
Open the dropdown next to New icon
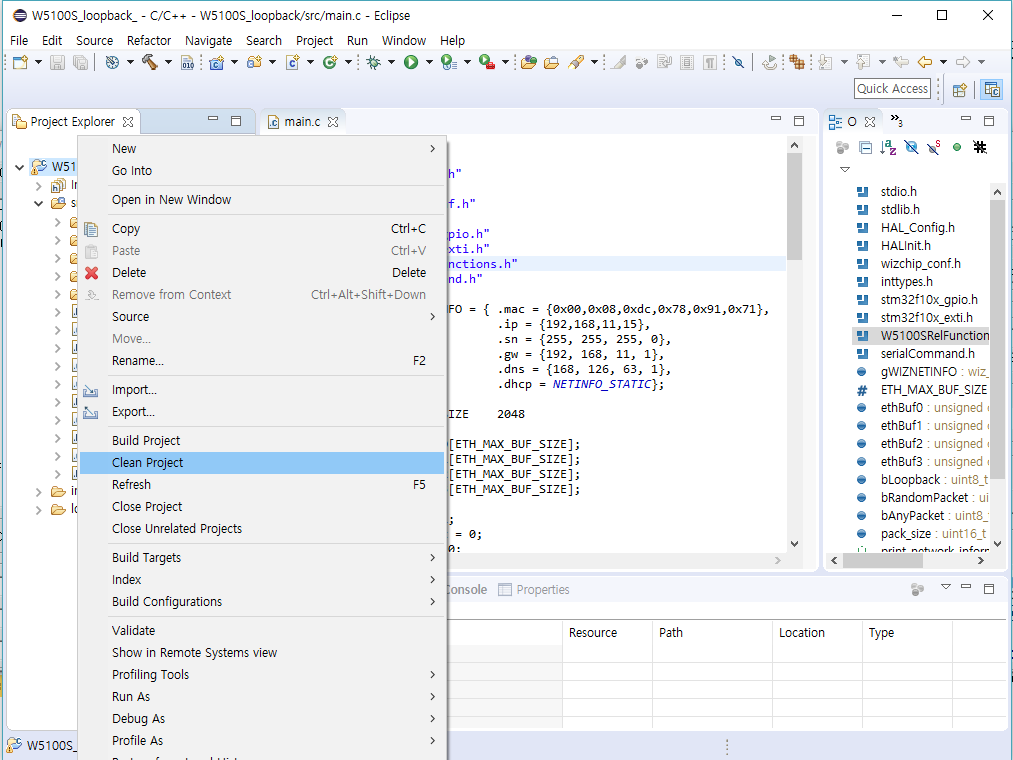pyautogui.click(x=38, y=62)
